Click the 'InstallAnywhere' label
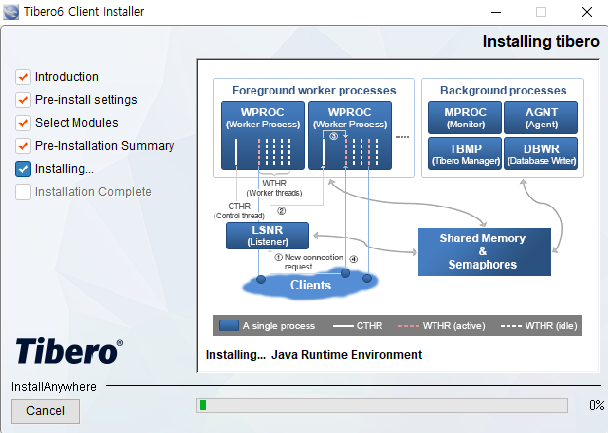The height and width of the screenshot is (433, 608). coord(54,387)
